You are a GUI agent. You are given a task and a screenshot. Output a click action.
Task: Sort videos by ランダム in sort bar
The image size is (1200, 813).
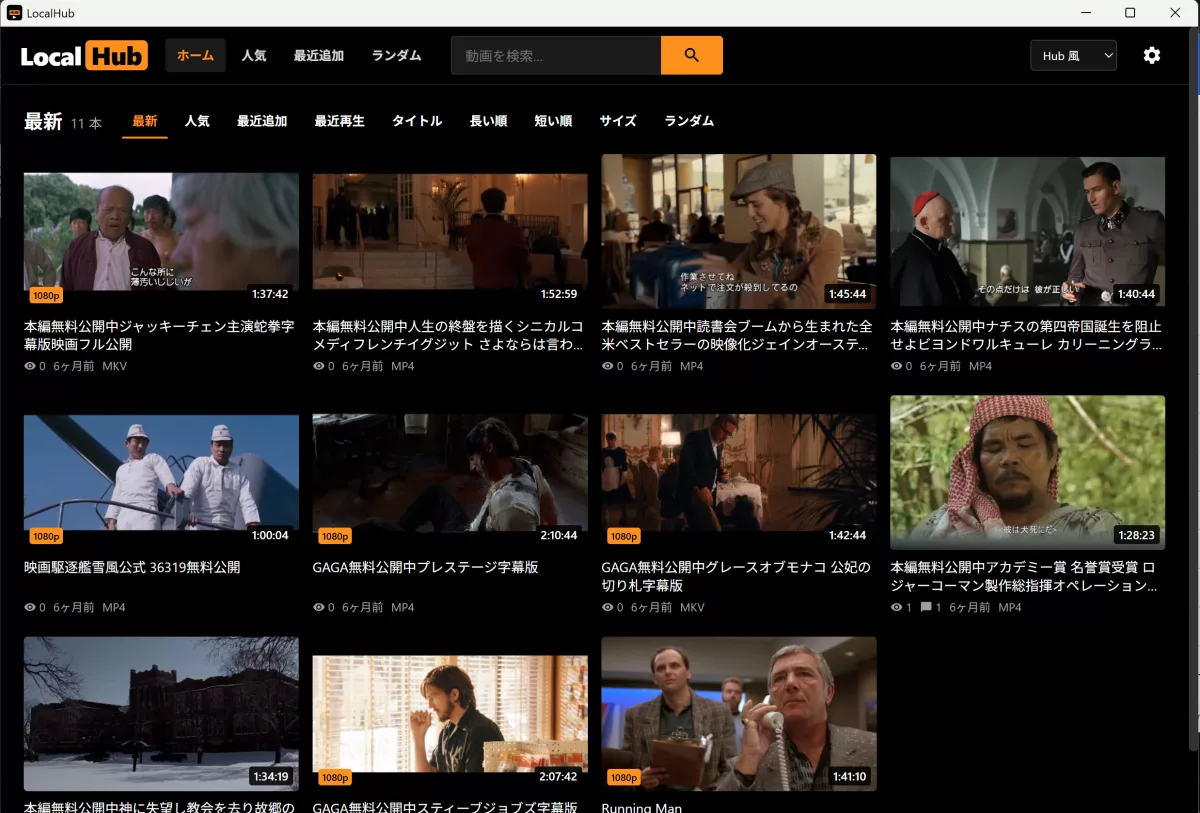pyautogui.click(x=689, y=121)
